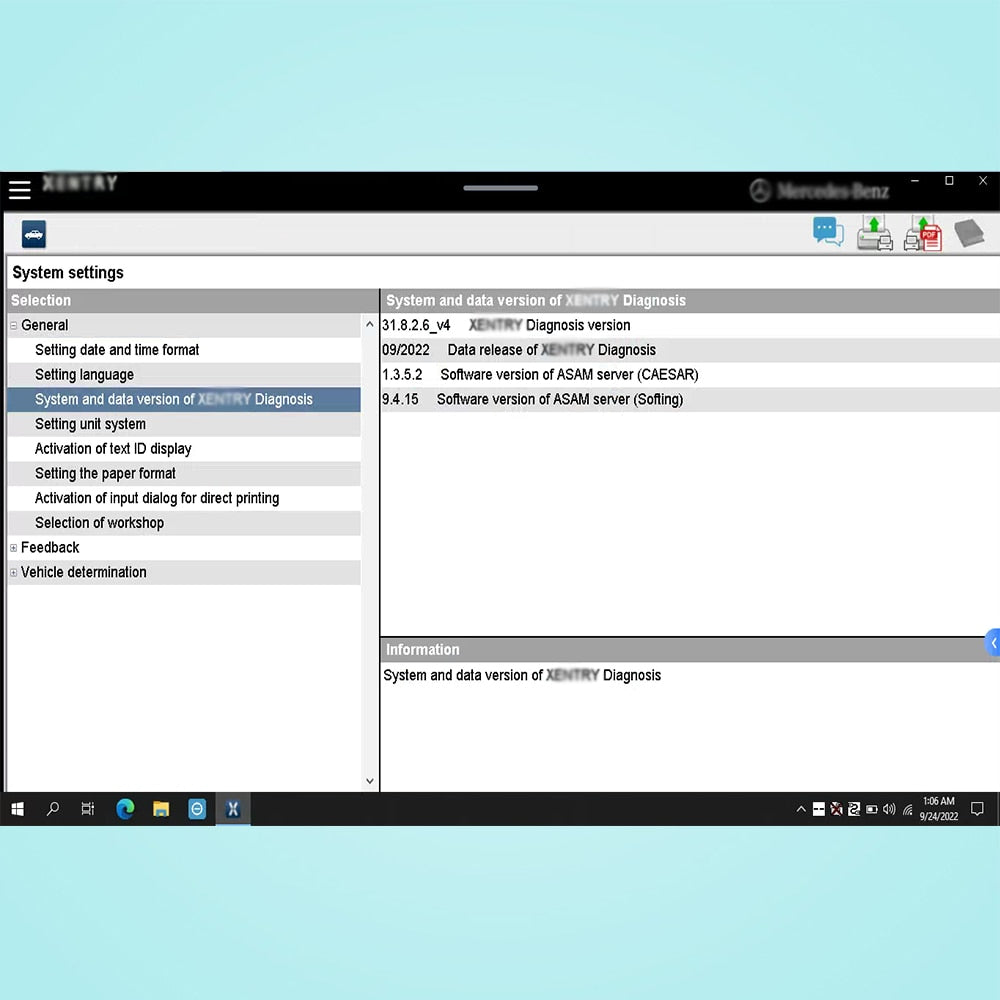The image size is (1000, 1000).
Task: Click the 31.8.2.6_v4 Diagnosis version row
Action: pos(690,325)
